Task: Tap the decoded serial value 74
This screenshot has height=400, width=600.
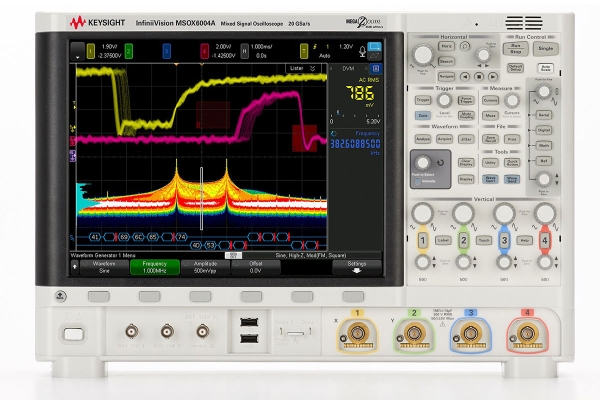Action: (x=181, y=237)
